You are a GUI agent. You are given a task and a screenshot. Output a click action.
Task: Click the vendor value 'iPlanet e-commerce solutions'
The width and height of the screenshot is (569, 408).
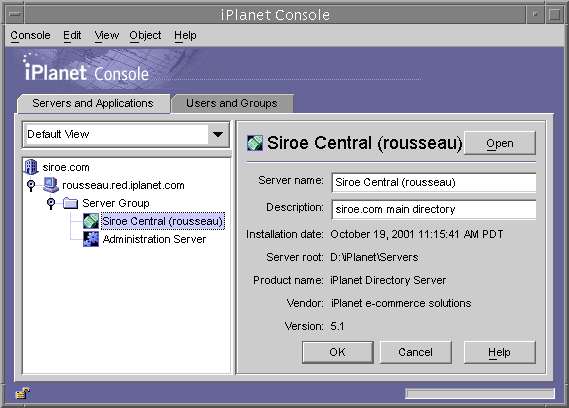click(x=401, y=303)
